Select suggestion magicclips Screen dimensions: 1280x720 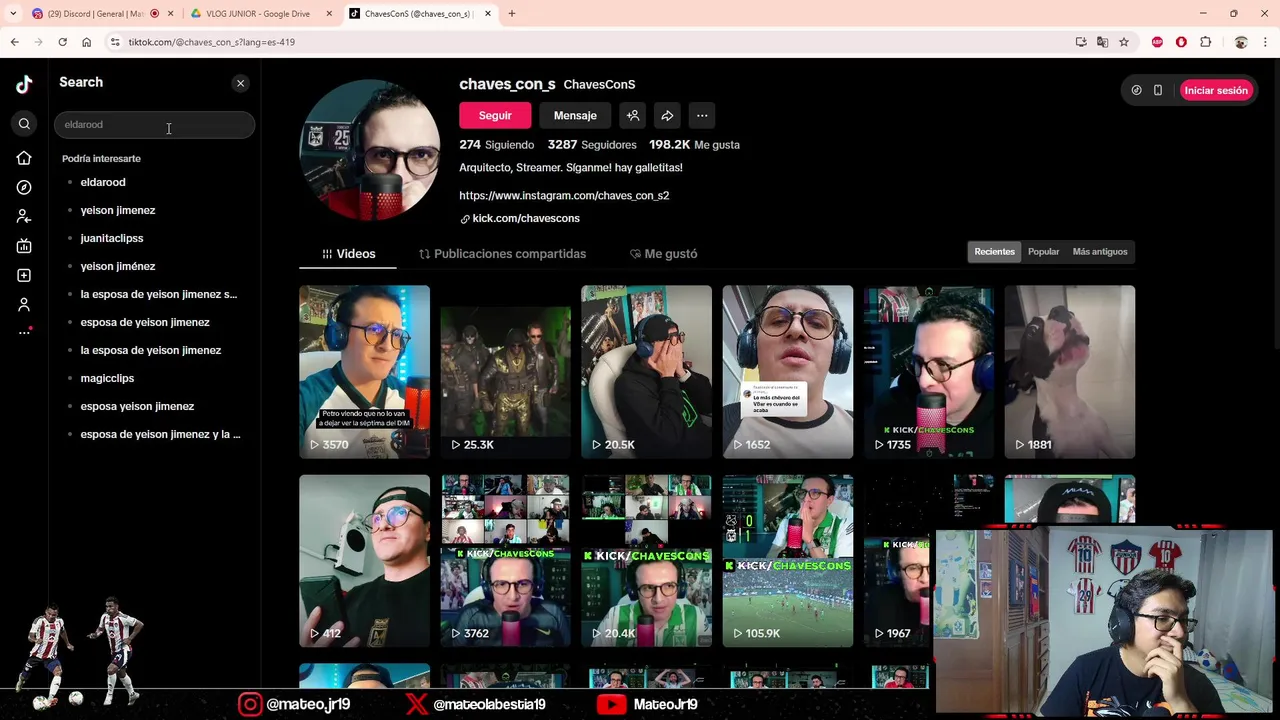(x=107, y=378)
